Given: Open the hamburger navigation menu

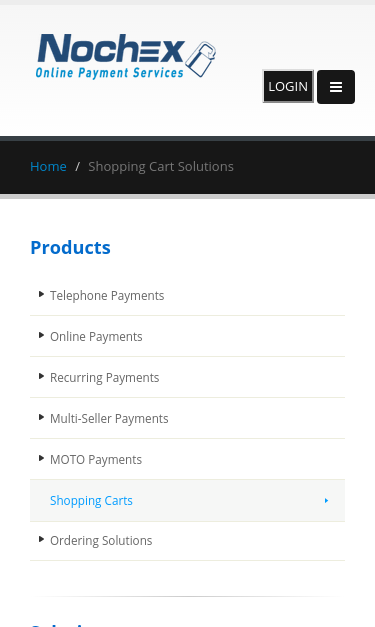Looking at the screenshot, I should (x=336, y=87).
